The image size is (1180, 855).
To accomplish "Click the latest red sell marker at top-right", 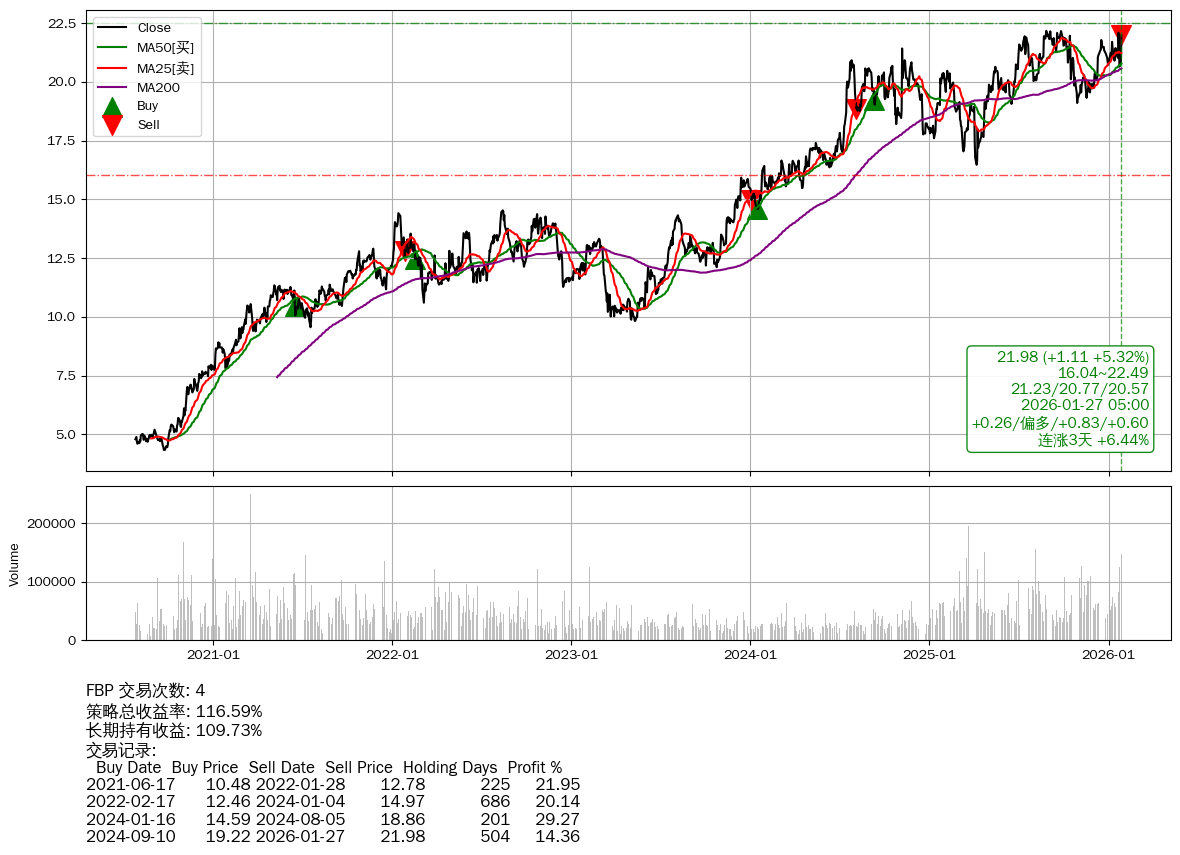I will point(1121,35).
